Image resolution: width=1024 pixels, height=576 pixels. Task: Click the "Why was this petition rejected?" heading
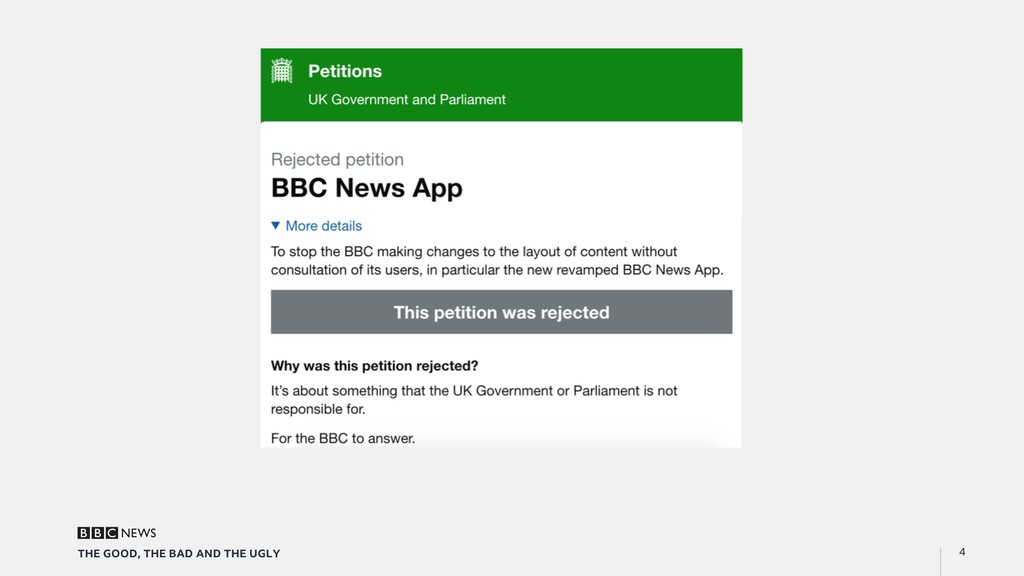click(374, 366)
